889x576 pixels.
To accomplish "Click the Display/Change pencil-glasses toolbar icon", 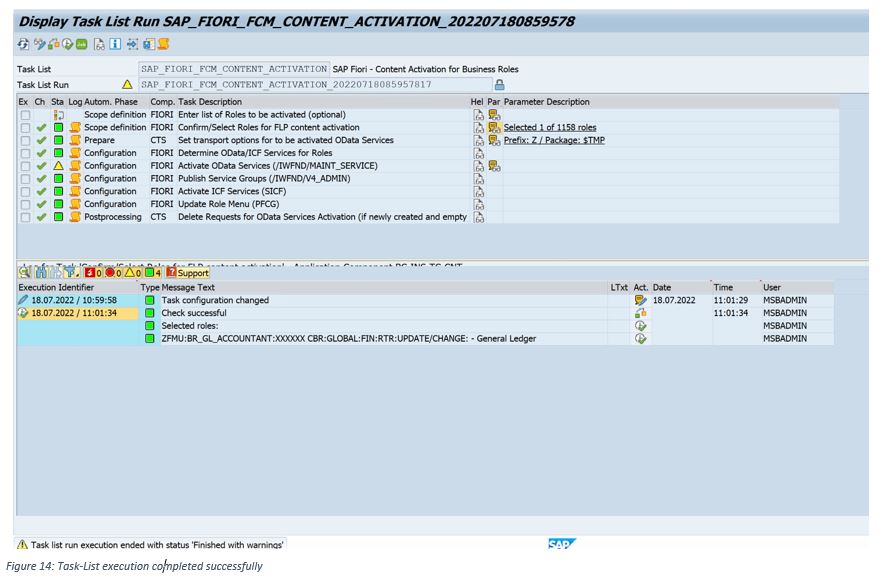I will [x=39, y=44].
